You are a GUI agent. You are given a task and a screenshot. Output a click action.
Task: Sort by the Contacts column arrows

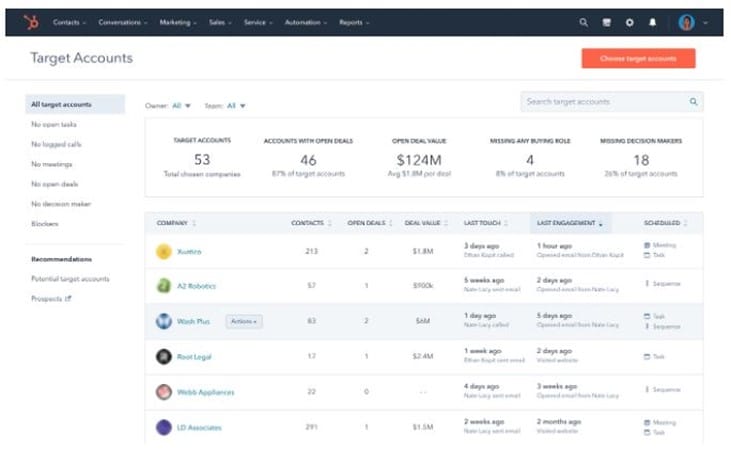click(330, 223)
